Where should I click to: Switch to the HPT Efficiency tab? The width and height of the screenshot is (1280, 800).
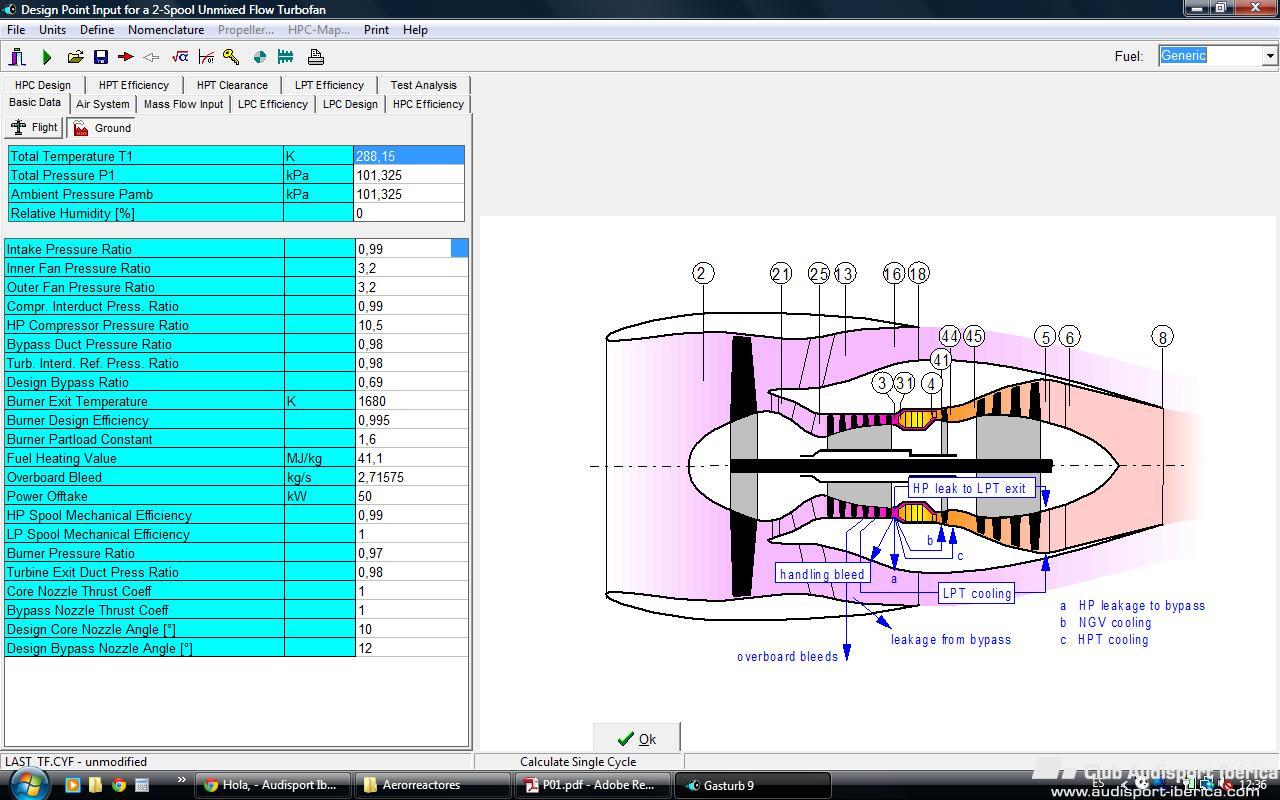coord(134,85)
